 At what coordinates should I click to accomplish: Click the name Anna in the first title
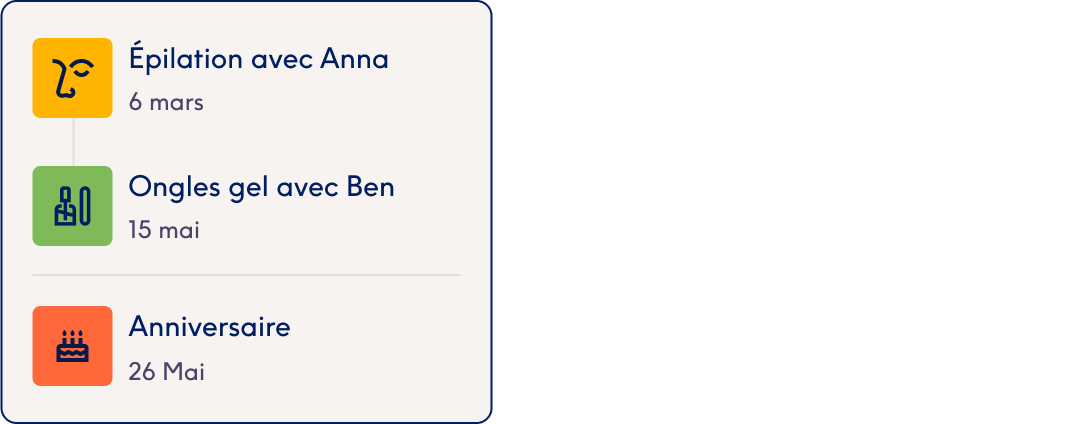tap(354, 60)
